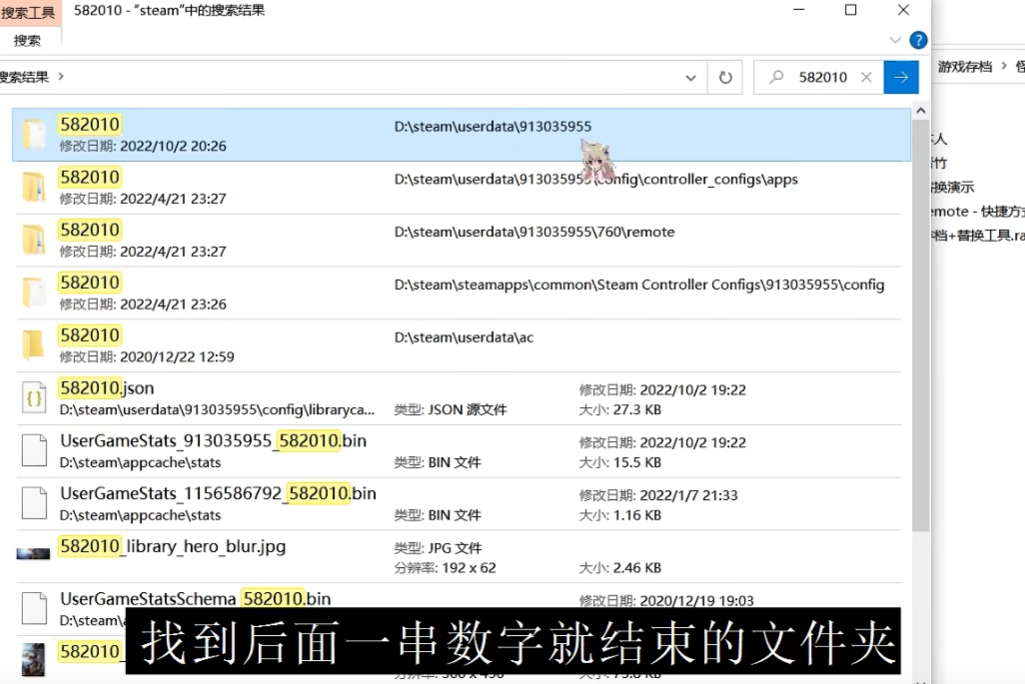
Task: Click the 换演示 item in background window
Action: [953, 187]
